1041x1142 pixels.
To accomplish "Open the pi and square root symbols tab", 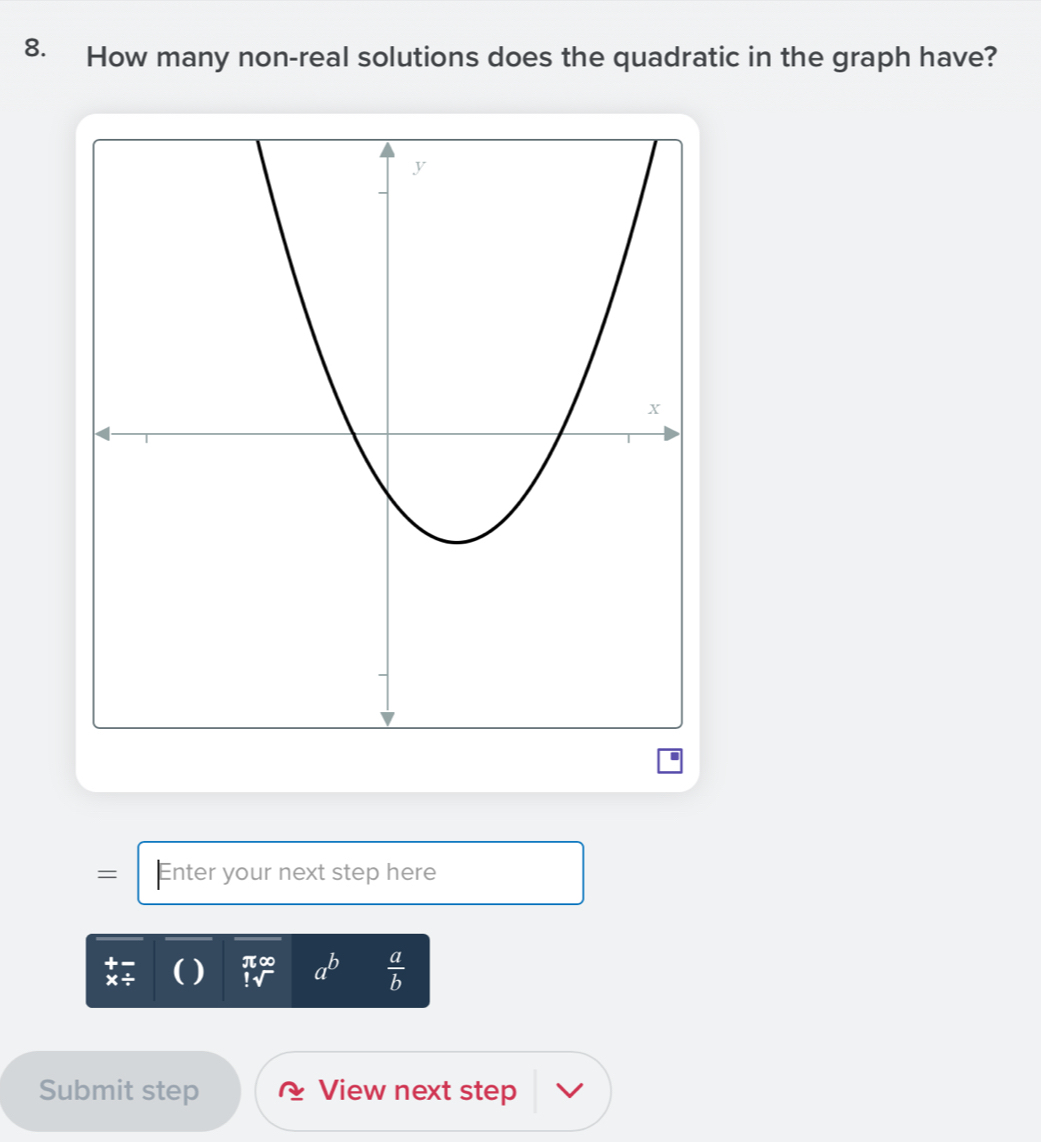I will [x=258, y=971].
